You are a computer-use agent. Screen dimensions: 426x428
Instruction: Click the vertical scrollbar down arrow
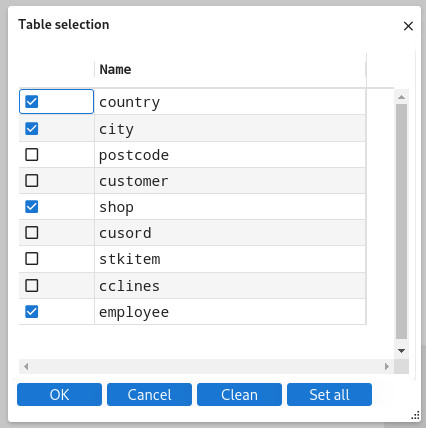pyautogui.click(x=401, y=351)
